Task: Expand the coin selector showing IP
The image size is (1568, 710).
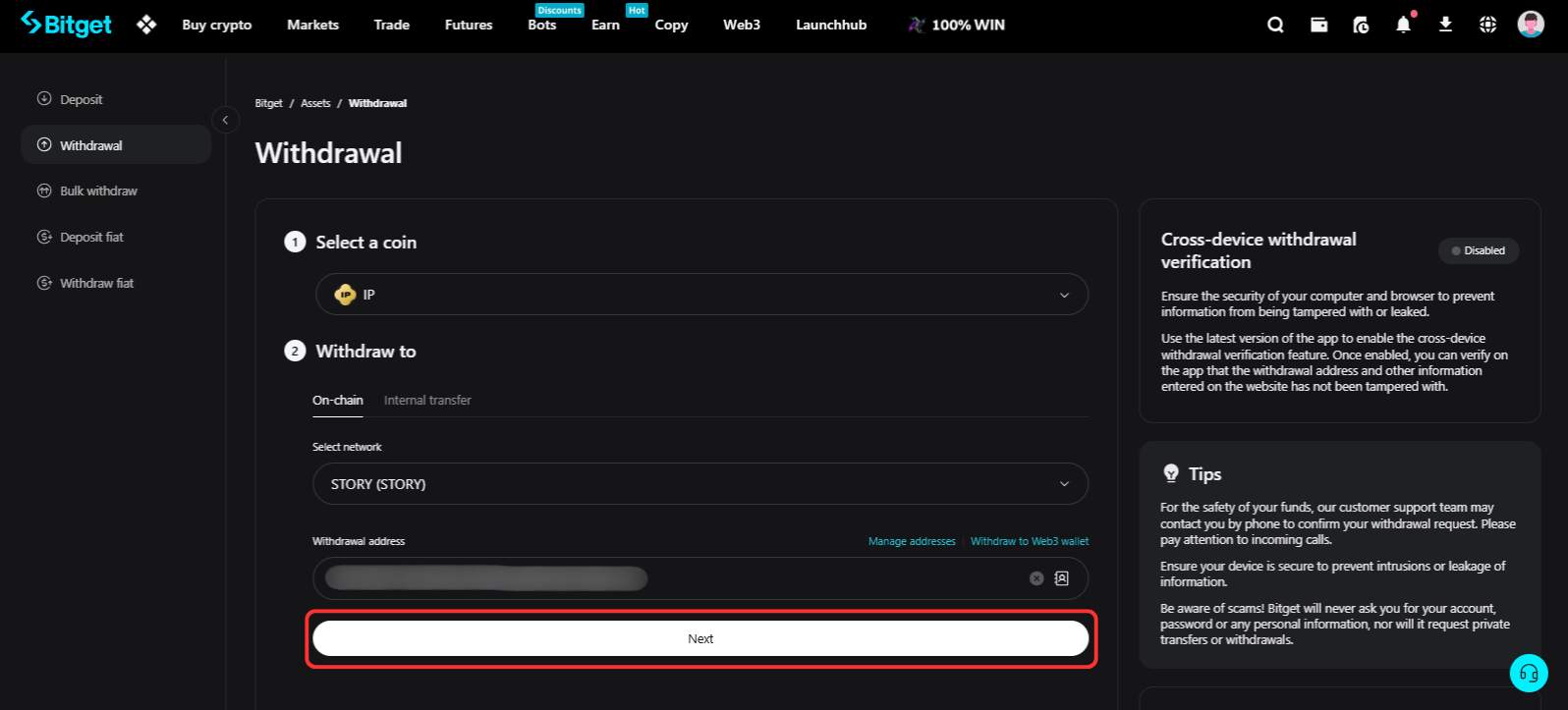Action: (x=701, y=295)
